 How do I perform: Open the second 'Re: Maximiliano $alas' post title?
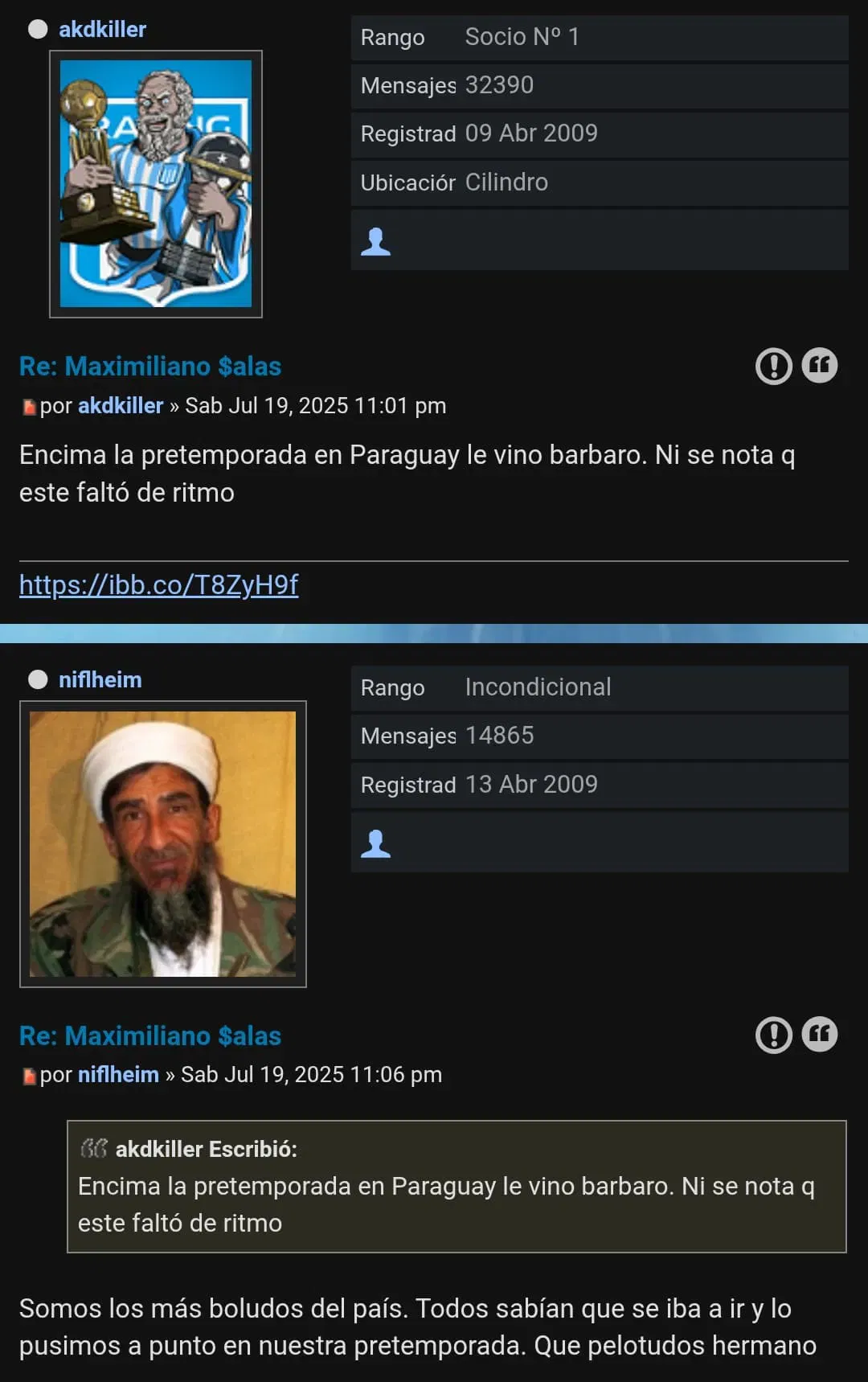pyautogui.click(x=150, y=1035)
